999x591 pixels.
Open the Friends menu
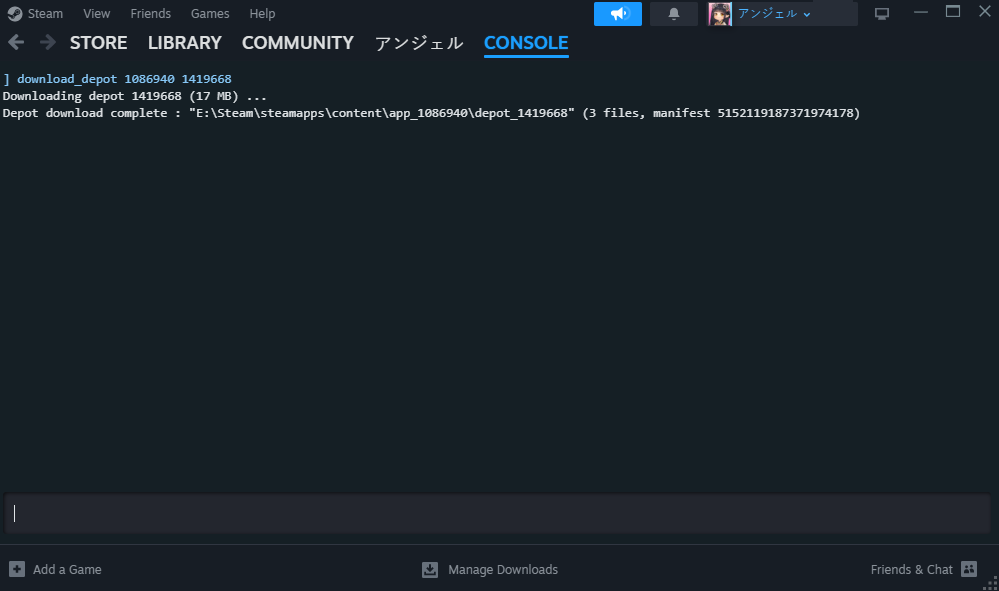tap(150, 13)
